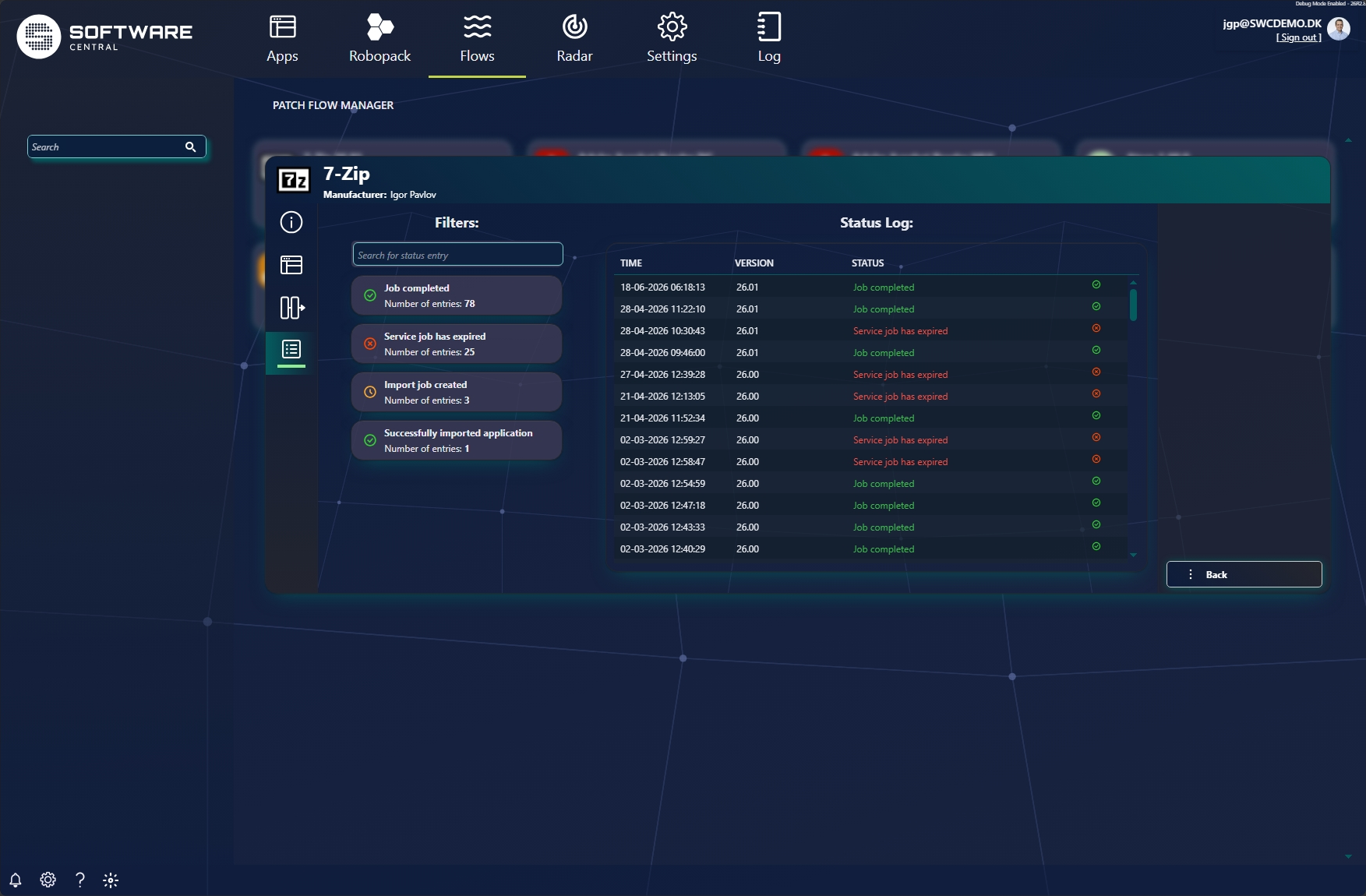Click the left sidebar Search field
The height and width of the screenshot is (896, 1366).
click(x=117, y=146)
